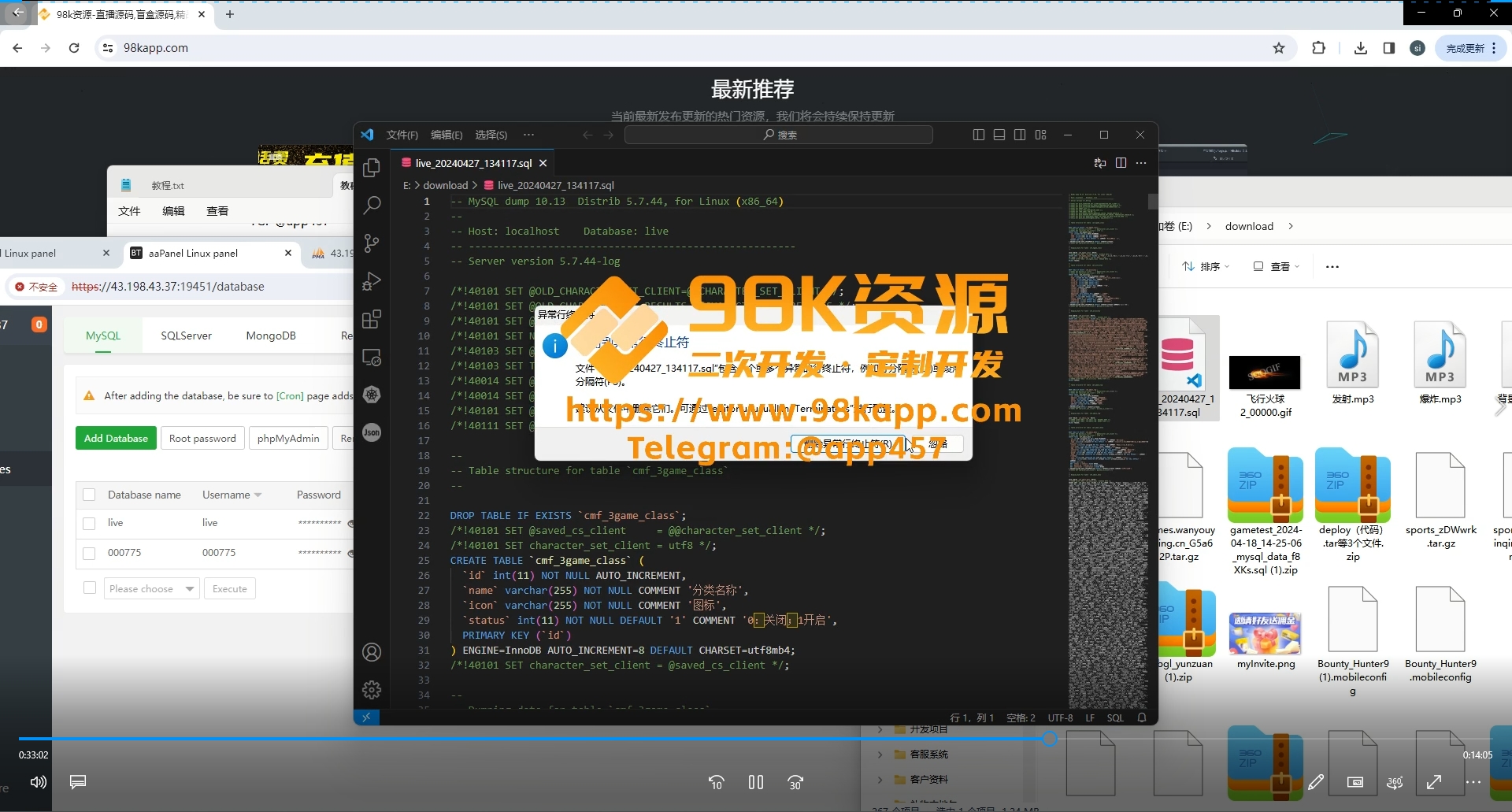
Task: Click the split editor right icon
Action: pos(1121,163)
